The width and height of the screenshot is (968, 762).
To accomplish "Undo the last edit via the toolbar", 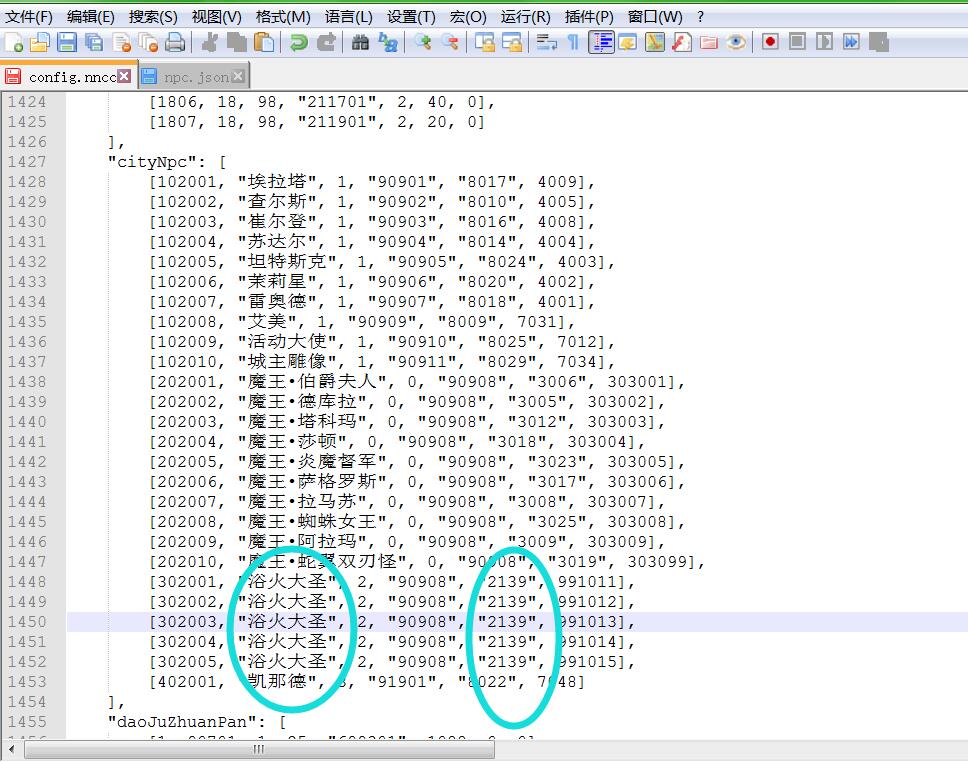I will coord(298,42).
